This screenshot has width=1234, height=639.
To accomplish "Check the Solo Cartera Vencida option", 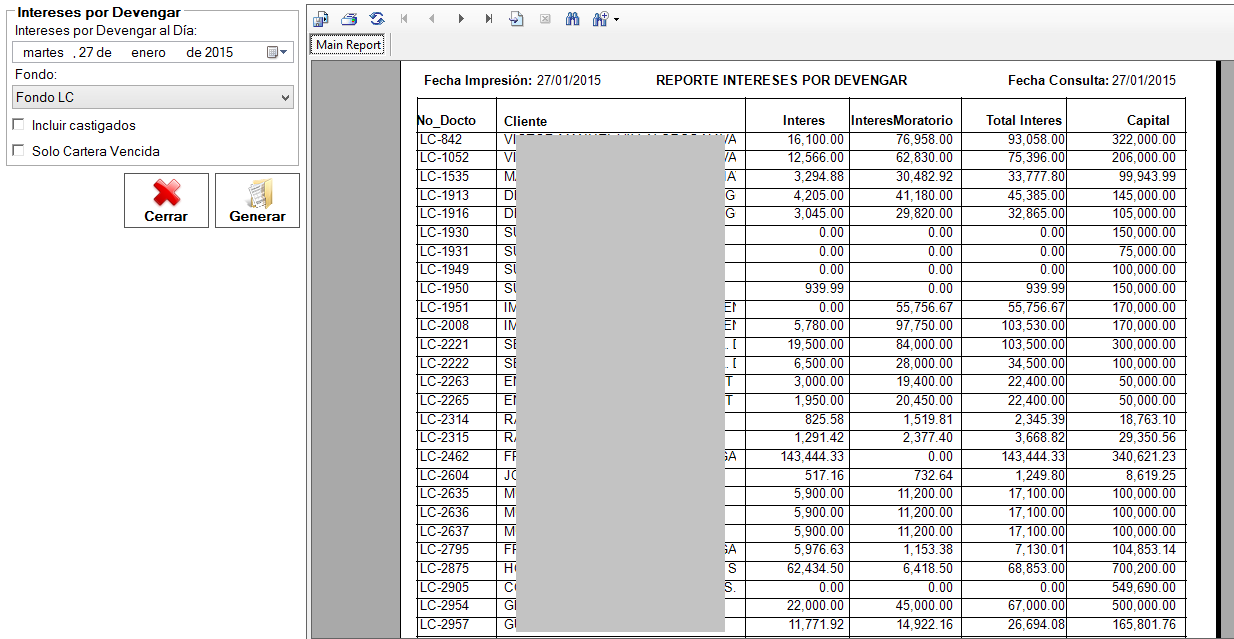I will (18, 151).
